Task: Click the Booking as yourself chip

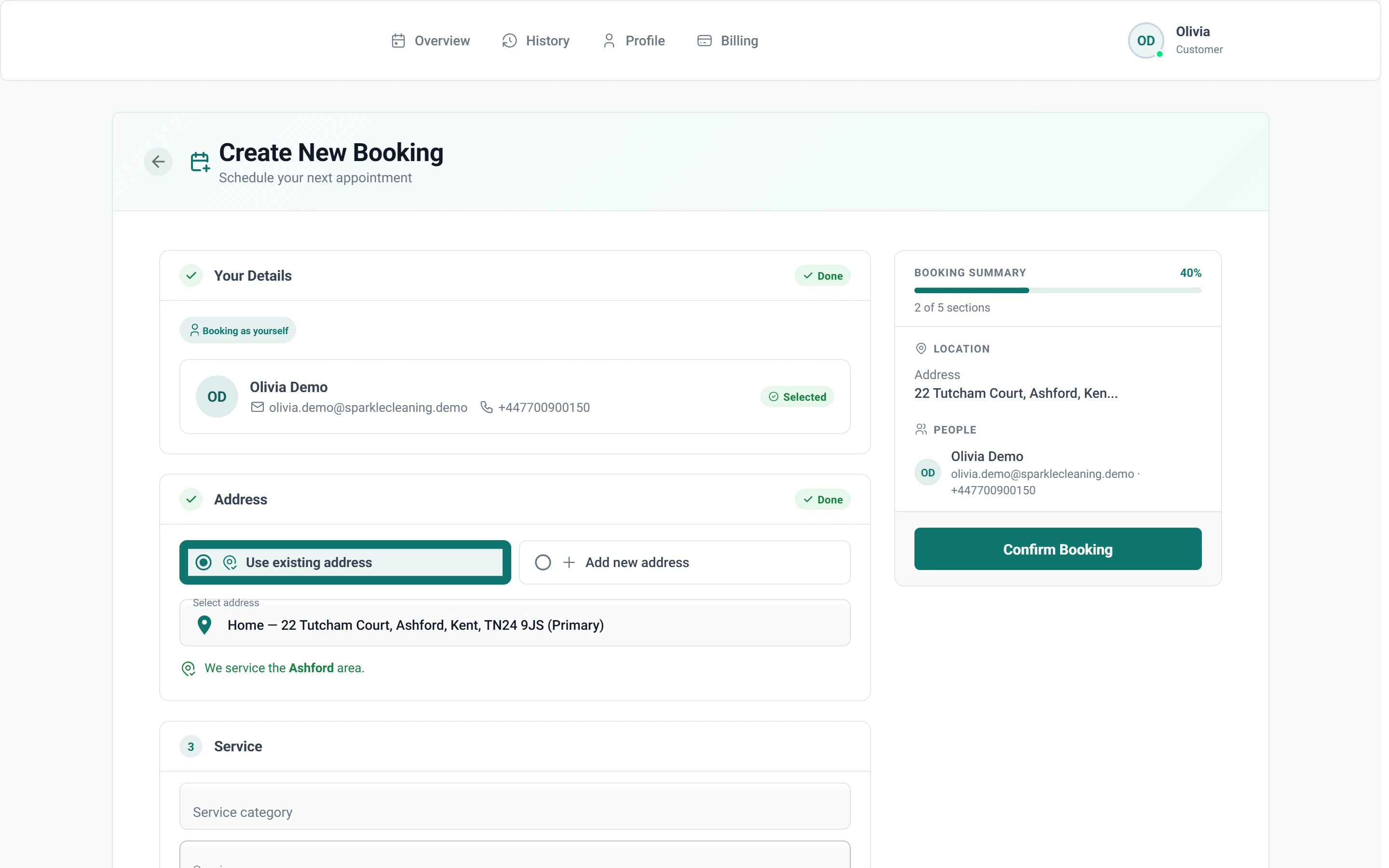Action: click(238, 331)
